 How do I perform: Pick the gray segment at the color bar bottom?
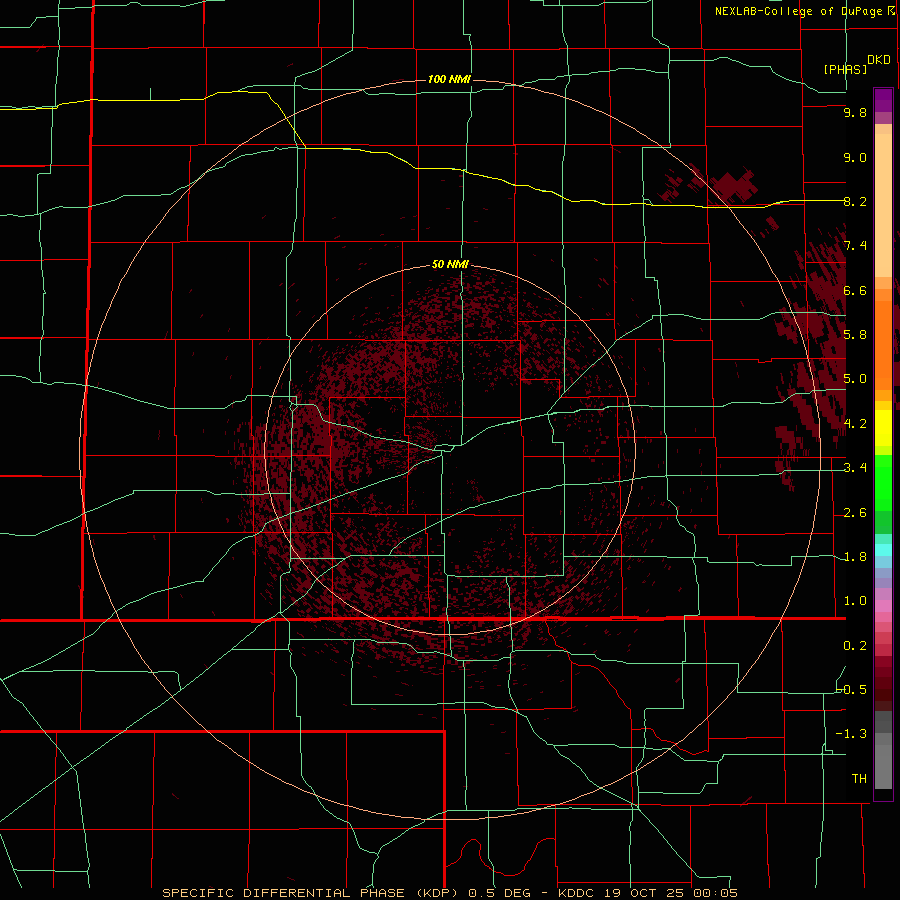click(x=883, y=766)
